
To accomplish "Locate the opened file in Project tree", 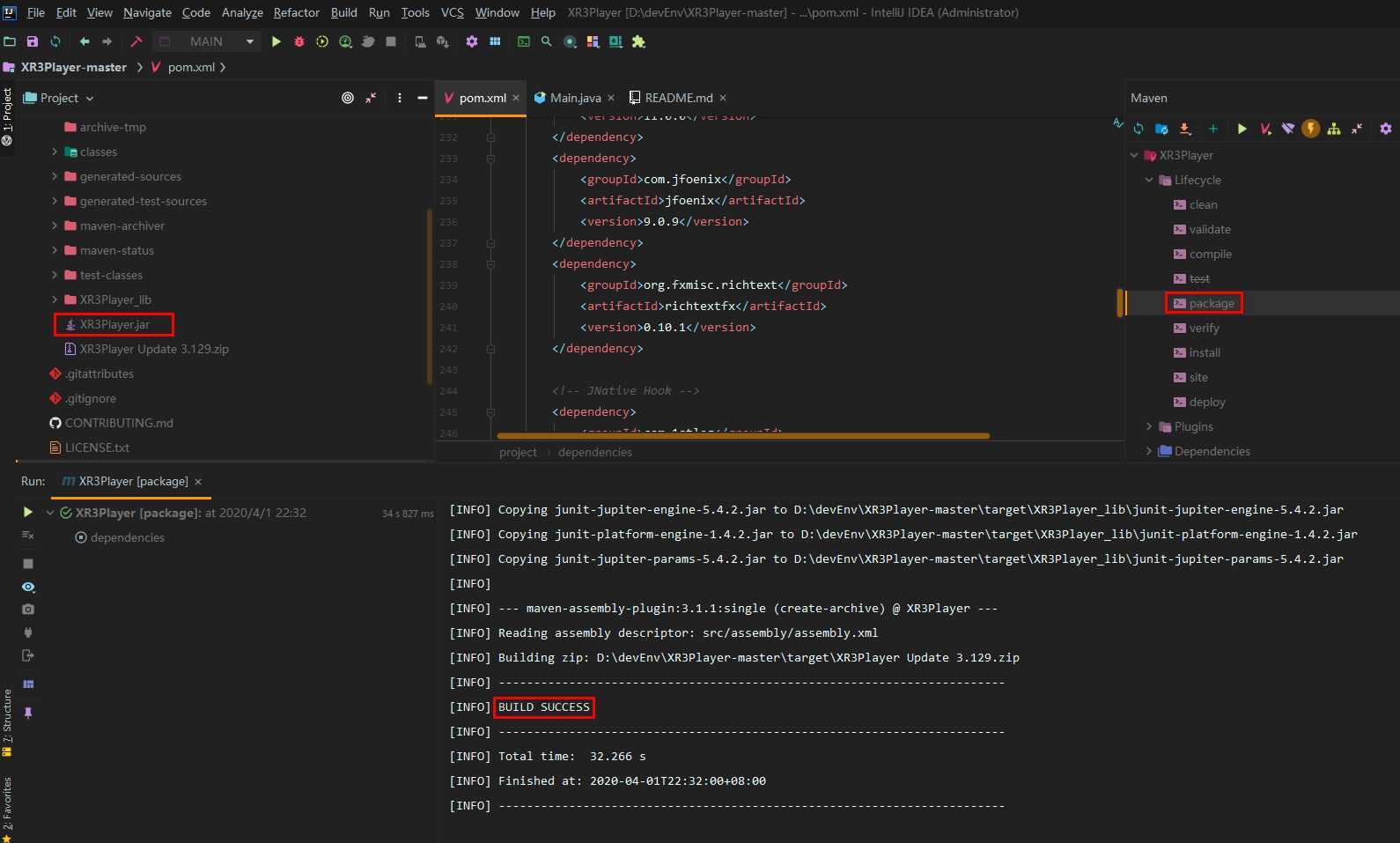I will pyautogui.click(x=348, y=98).
